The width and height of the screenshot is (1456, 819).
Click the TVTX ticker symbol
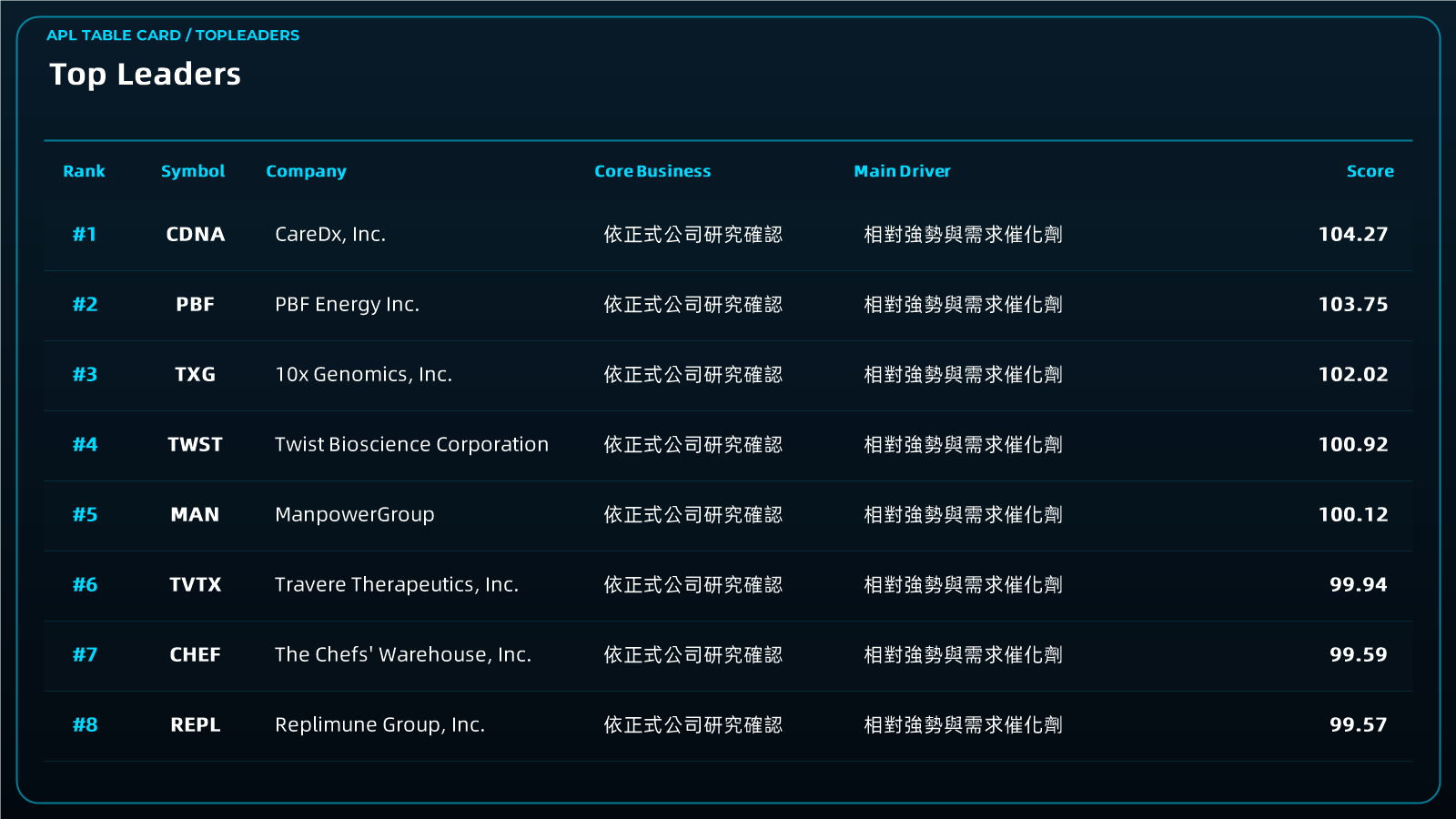(x=195, y=584)
